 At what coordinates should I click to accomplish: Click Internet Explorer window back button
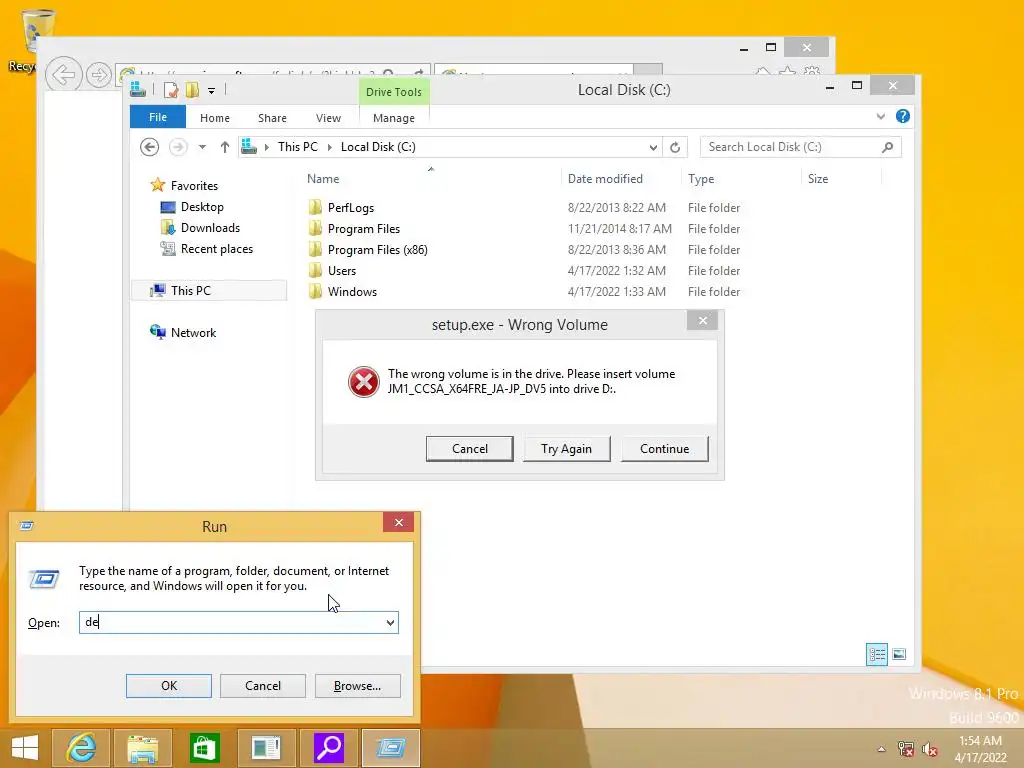point(63,74)
